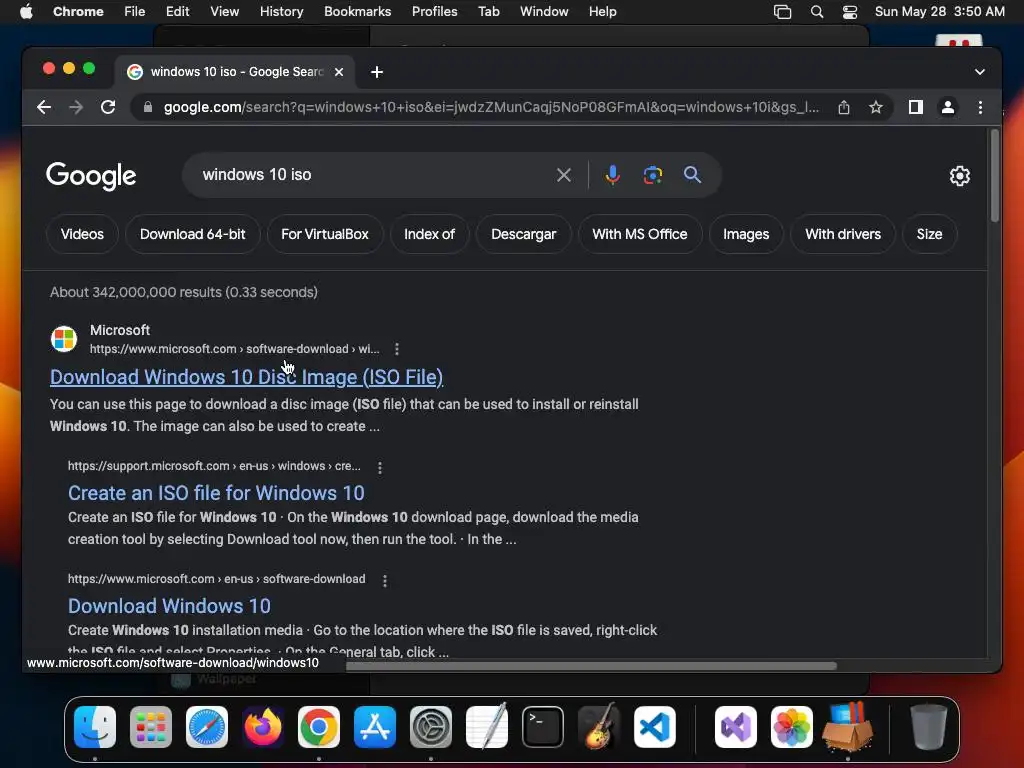The height and width of the screenshot is (768, 1024).
Task: Open the Apple menu
Action: [x=25, y=12]
